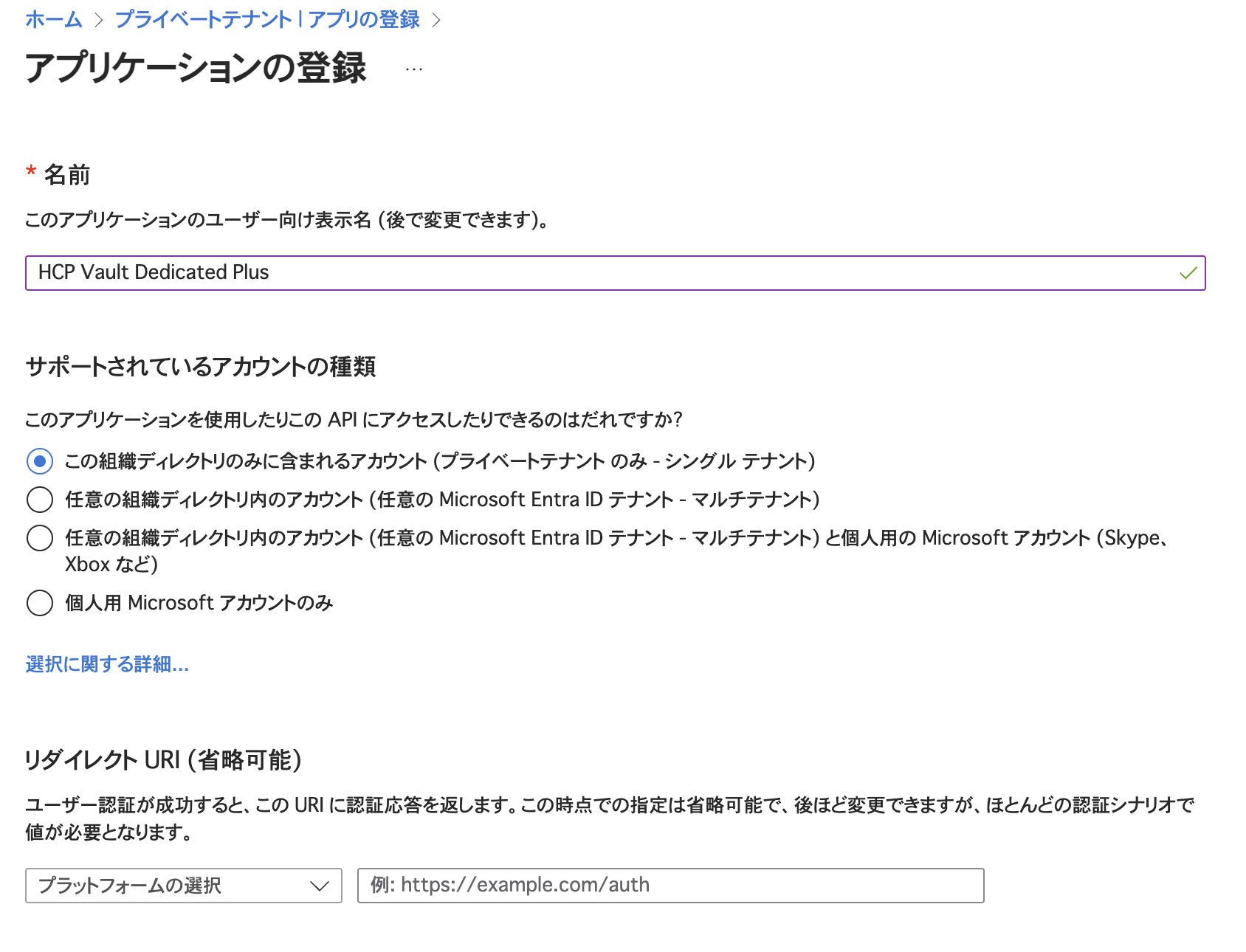This screenshot has height=952, width=1246.
Task: Select the single tenant (シングル テナント) radio option
Action: point(40,461)
